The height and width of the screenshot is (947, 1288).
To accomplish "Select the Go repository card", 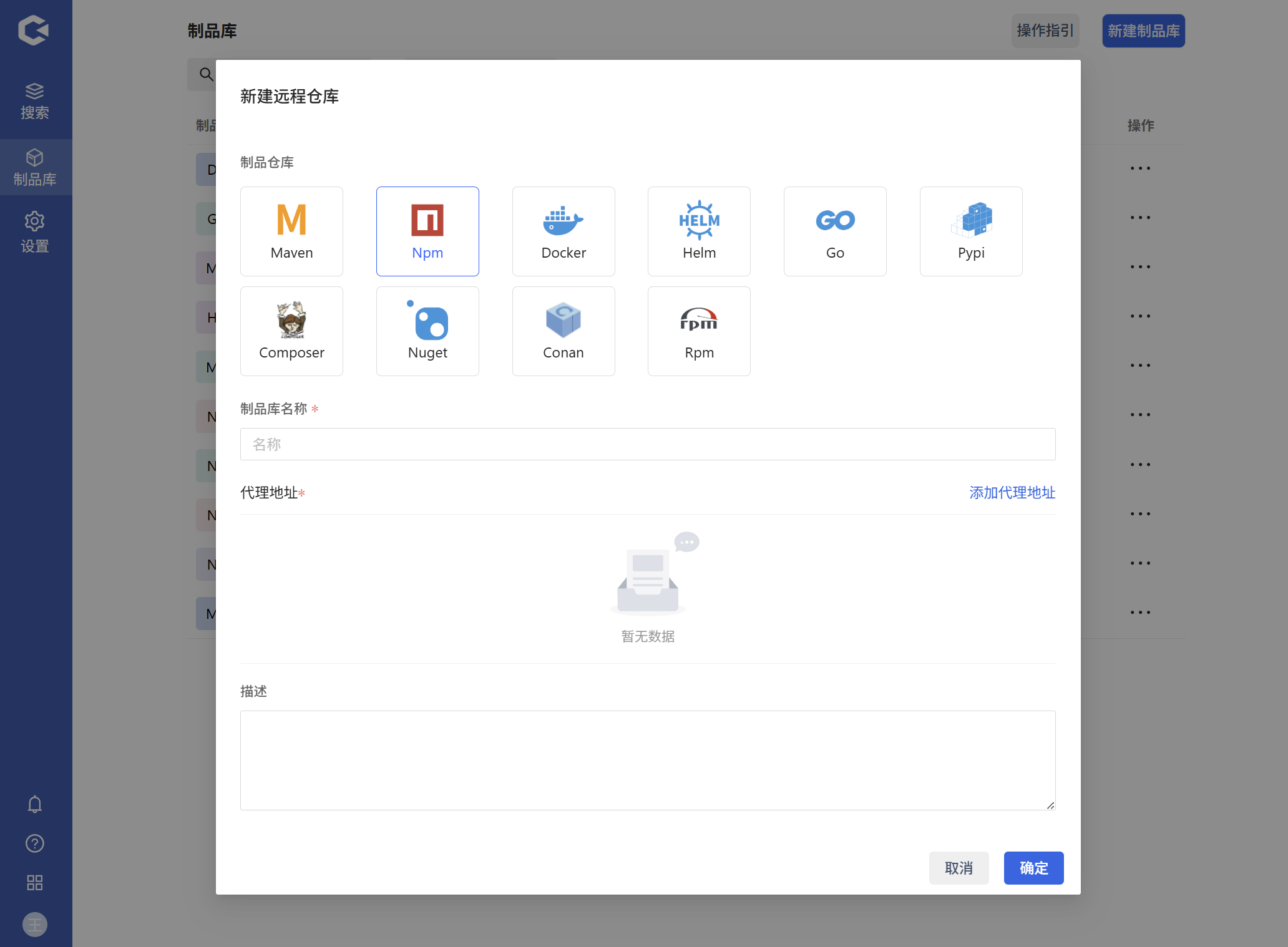I will pos(835,231).
